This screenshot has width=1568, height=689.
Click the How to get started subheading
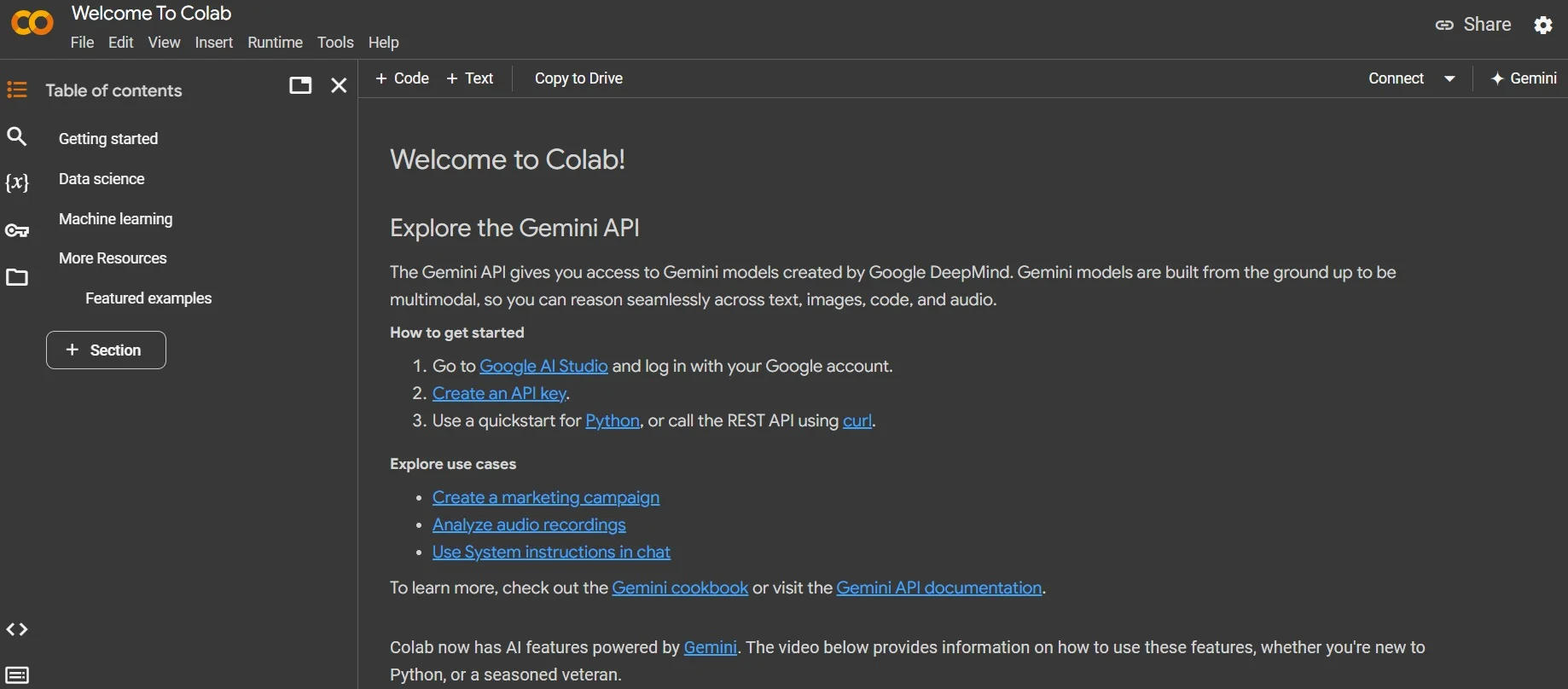pos(457,333)
